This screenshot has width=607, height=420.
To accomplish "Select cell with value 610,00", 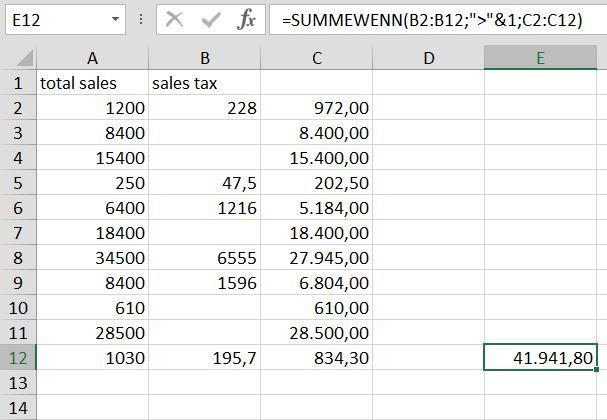I will pyautogui.click(x=317, y=308).
